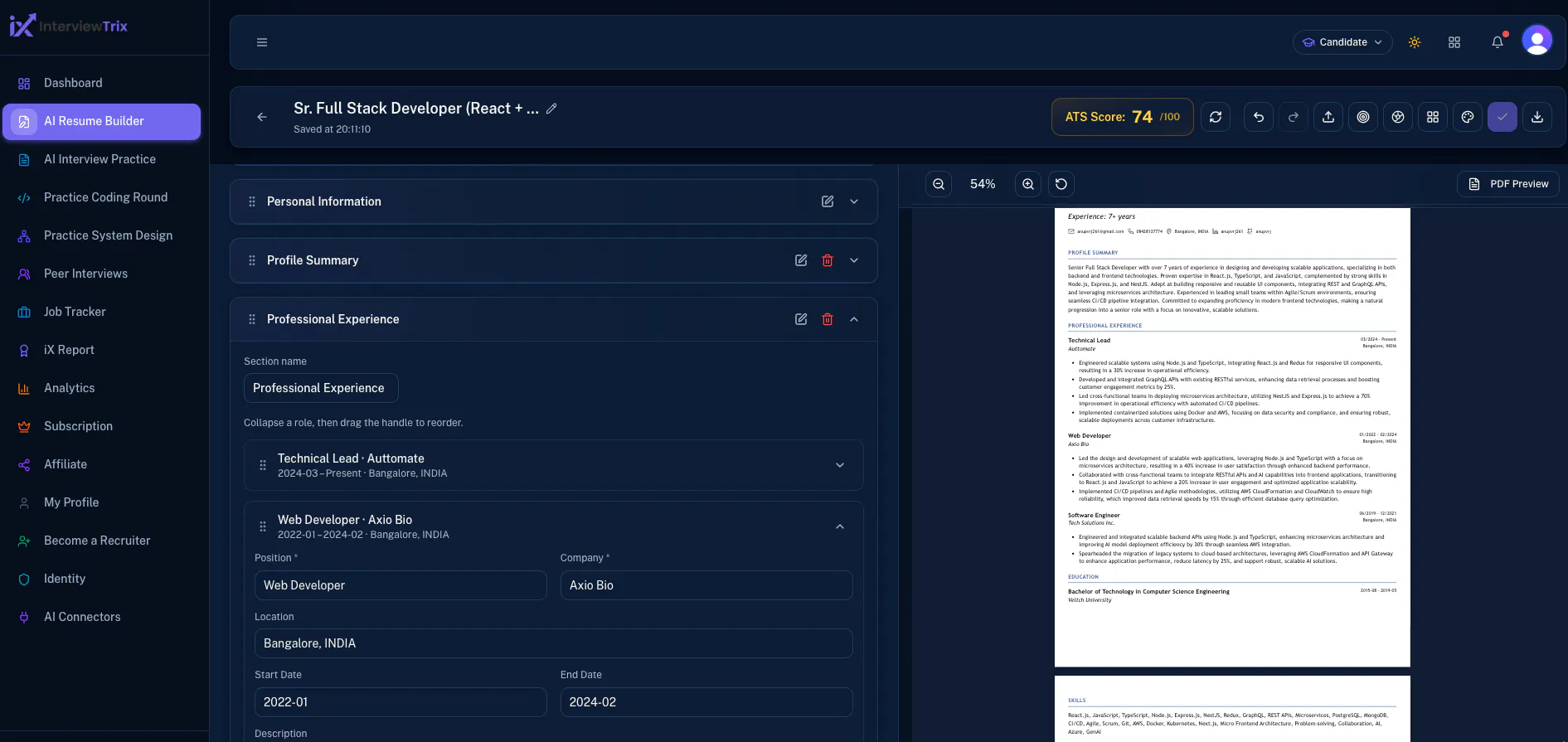Click the resume page preview thumbnail
This screenshot has height=742, width=1568.
click(1232, 437)
